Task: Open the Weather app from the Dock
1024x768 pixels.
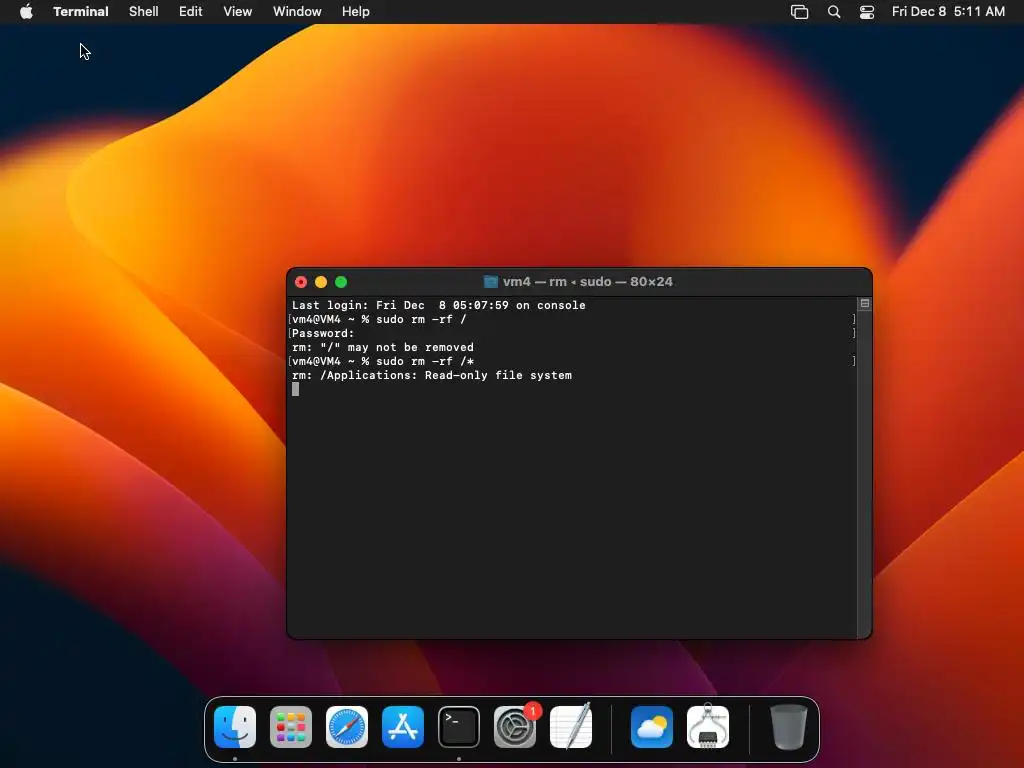Action: tap(652, 727)
